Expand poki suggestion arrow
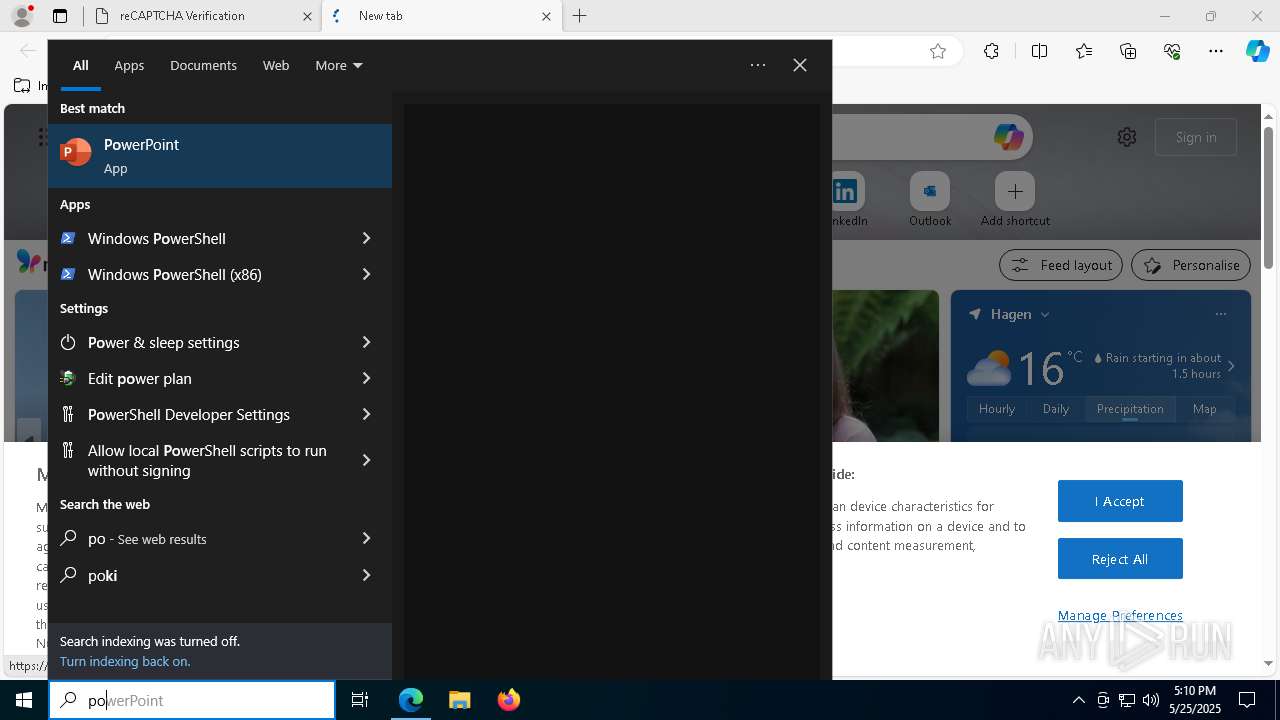 pyautogui.click(x=366, y=575)
